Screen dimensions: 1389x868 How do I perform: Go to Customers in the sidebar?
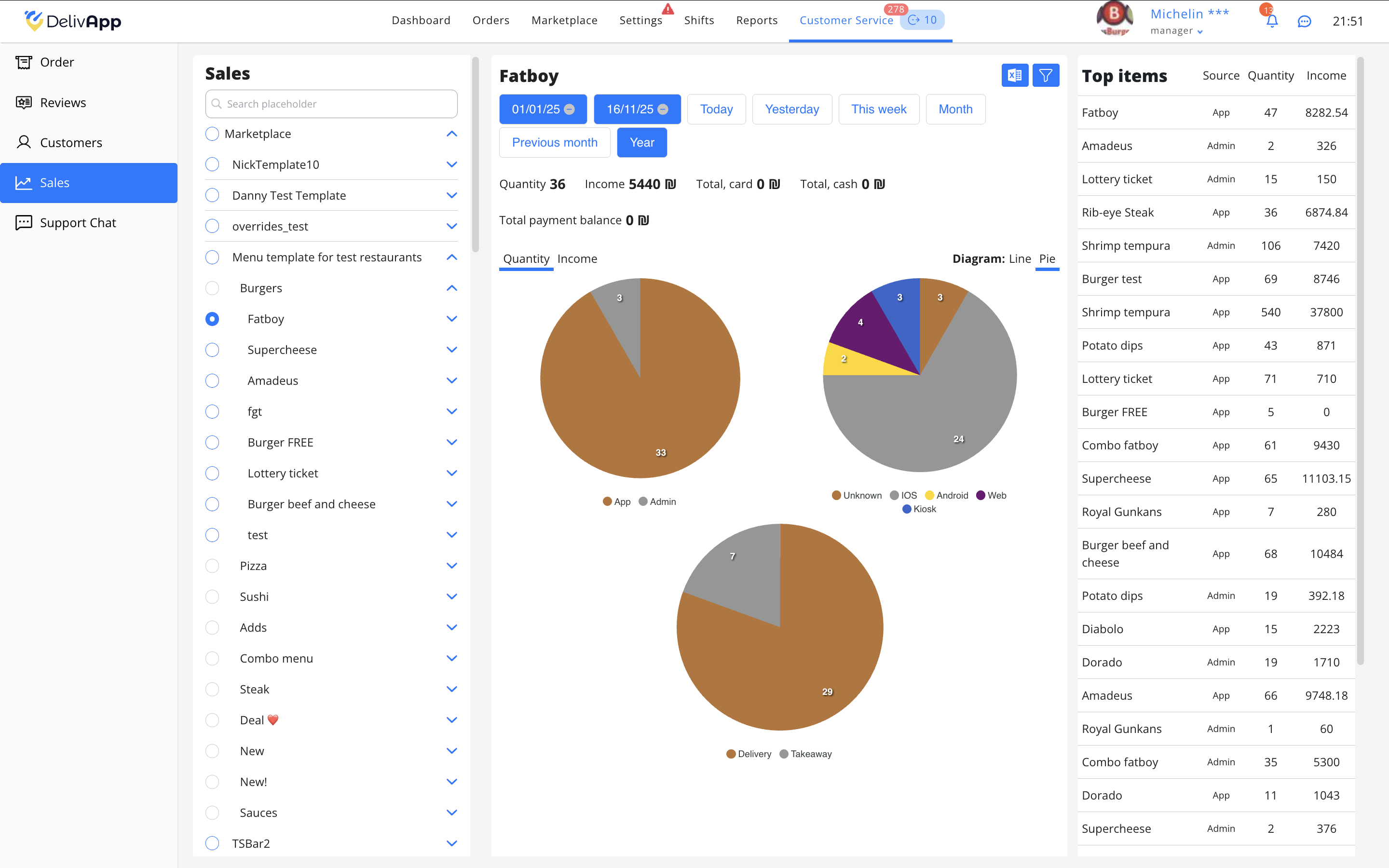tap(70, 142)
